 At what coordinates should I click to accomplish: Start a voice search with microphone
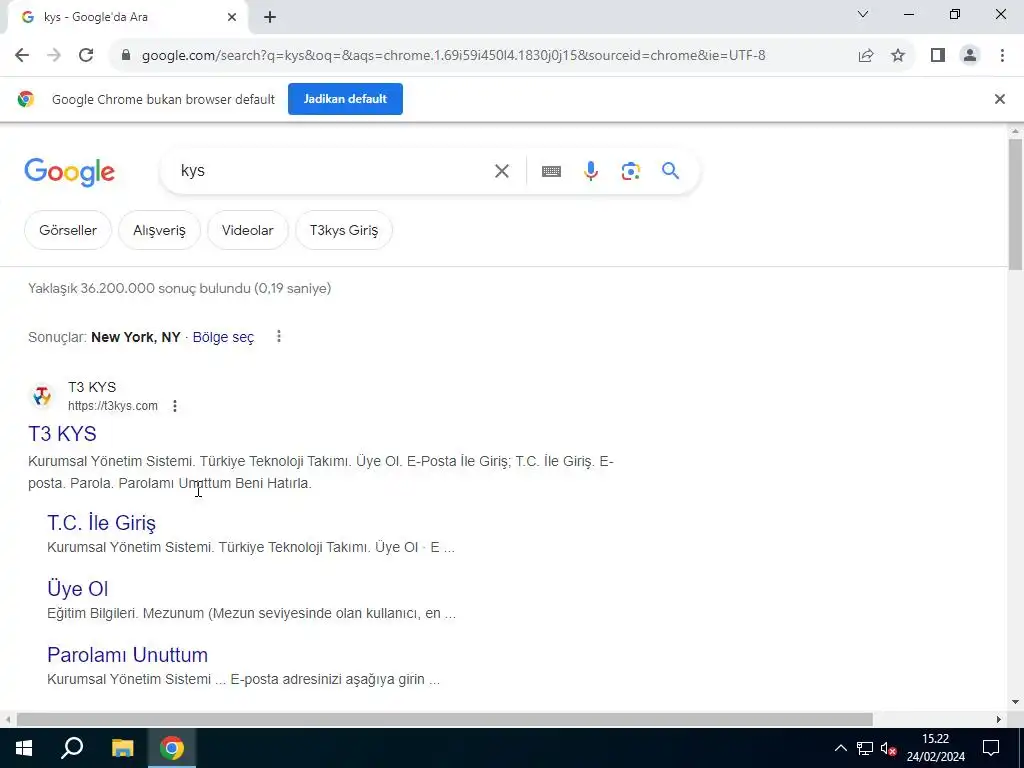coord(590,171)
